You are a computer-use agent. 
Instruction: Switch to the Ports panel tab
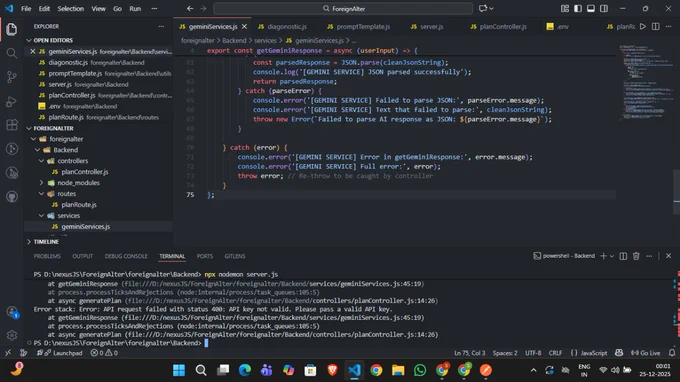[205, 256]
